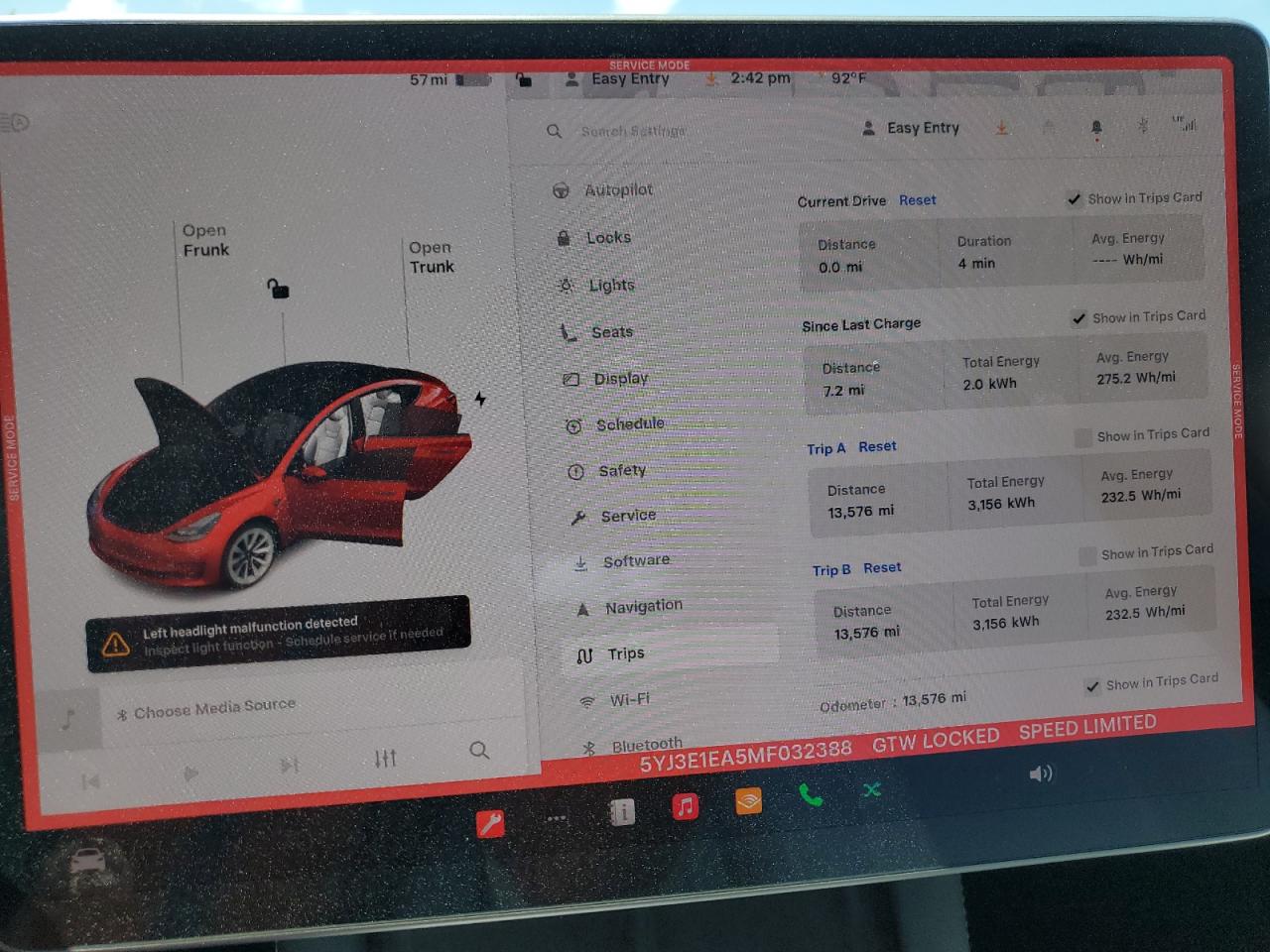The image size is (1270, 952).
Task: Uncheck Show in Trips Card for Since Last Charge
Action: tap(1079, 318)
